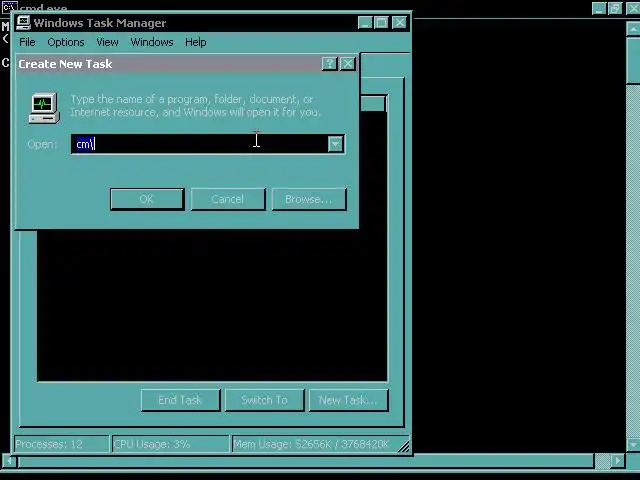Expand the Open field dropdown arrow
This screenshot has width=640, height=480.
pos(336,144)
